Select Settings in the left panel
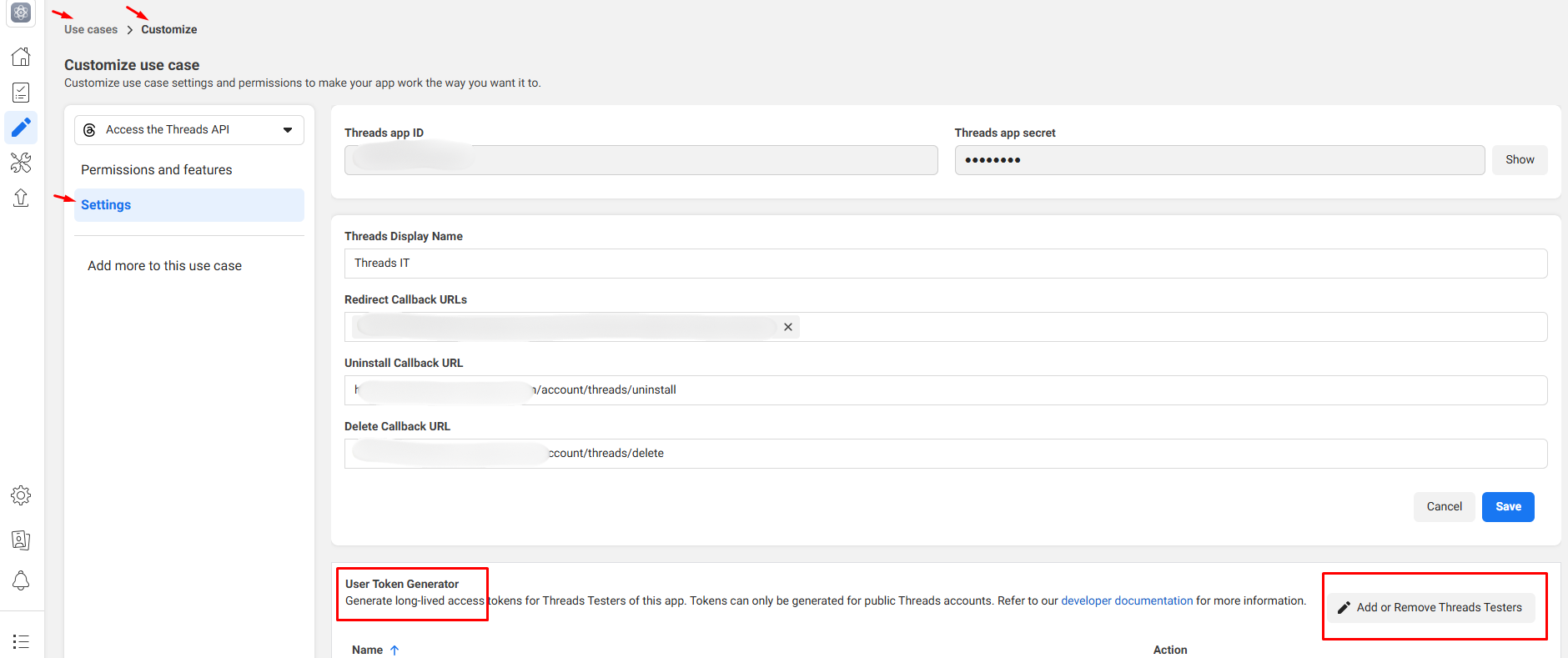 (106, 205)
